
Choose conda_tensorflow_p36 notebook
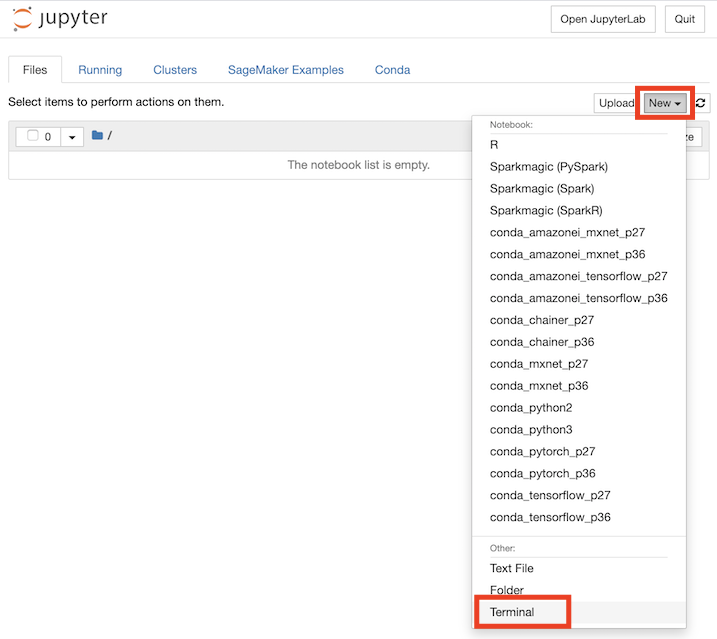(x=578, y=517)
